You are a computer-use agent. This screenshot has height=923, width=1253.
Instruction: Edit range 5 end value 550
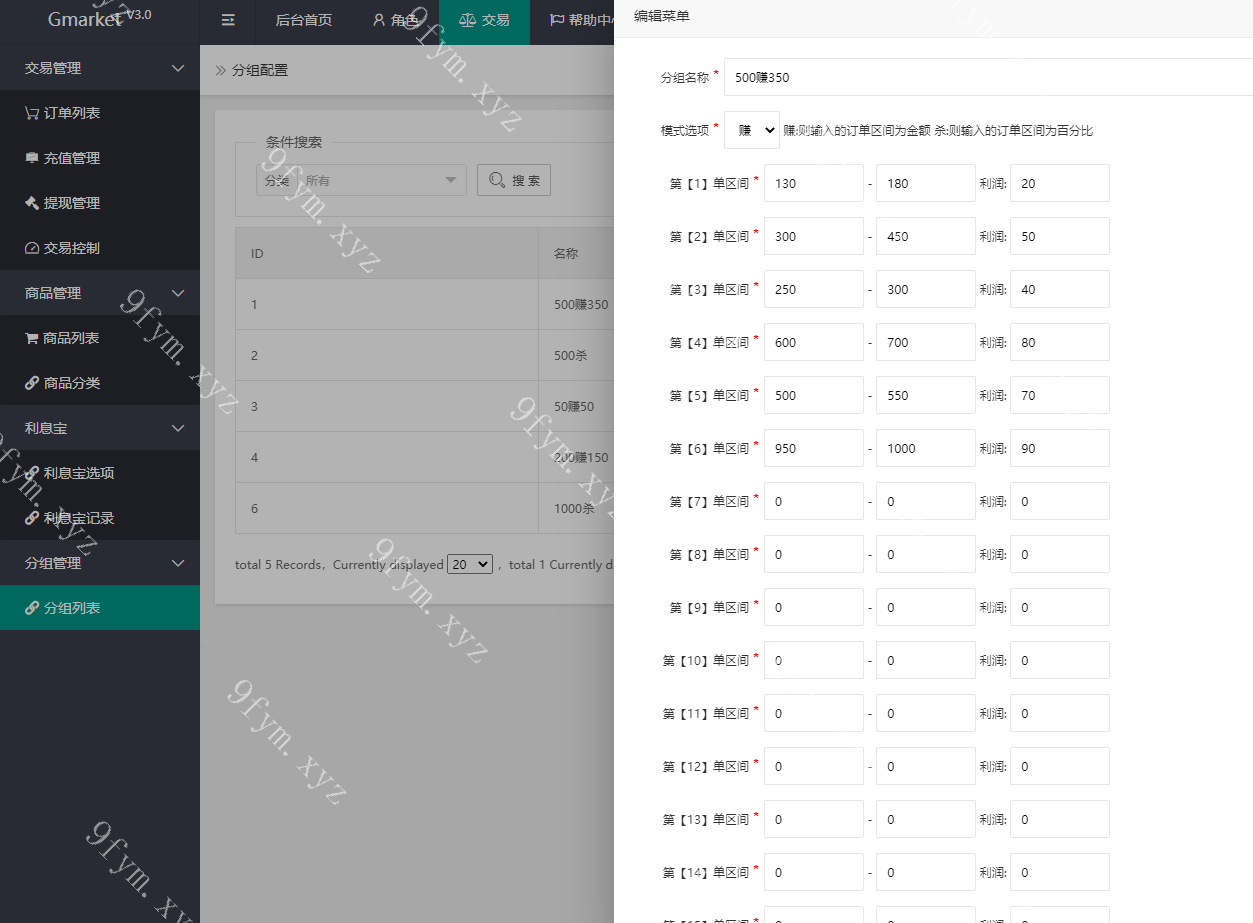tap(926, 395)
